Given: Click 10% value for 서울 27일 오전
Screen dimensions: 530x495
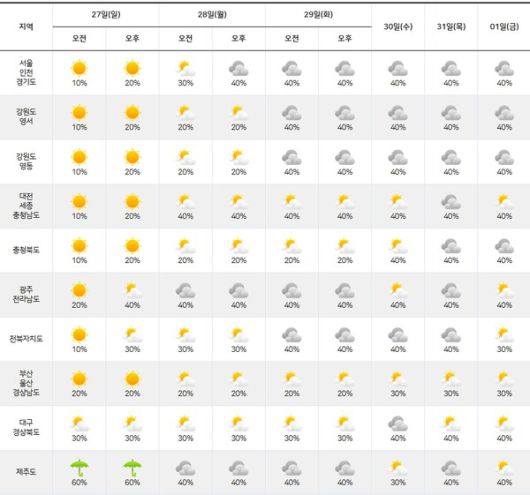Looking at the screenshot, I should (79, 83).
